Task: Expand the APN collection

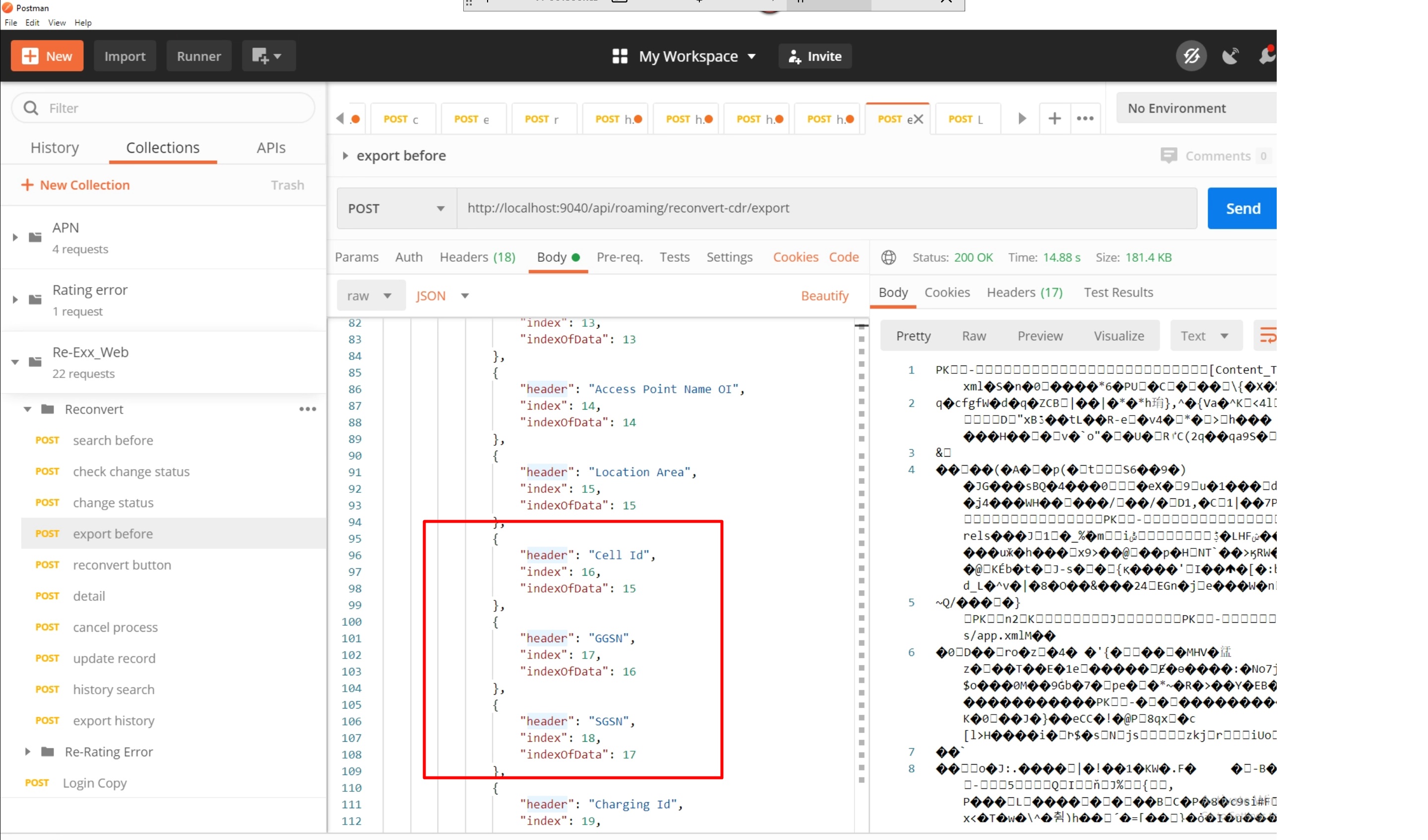Action: point(15,238)
